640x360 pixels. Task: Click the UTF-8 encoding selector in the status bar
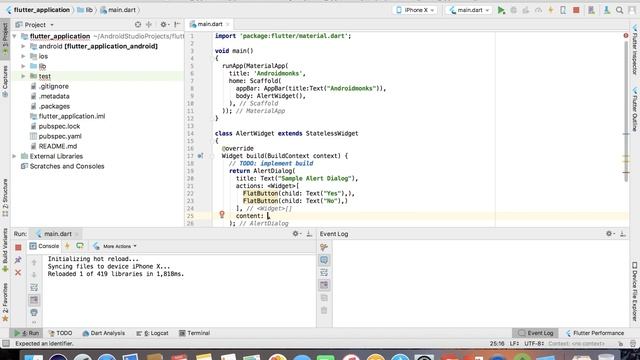[534, 344]
